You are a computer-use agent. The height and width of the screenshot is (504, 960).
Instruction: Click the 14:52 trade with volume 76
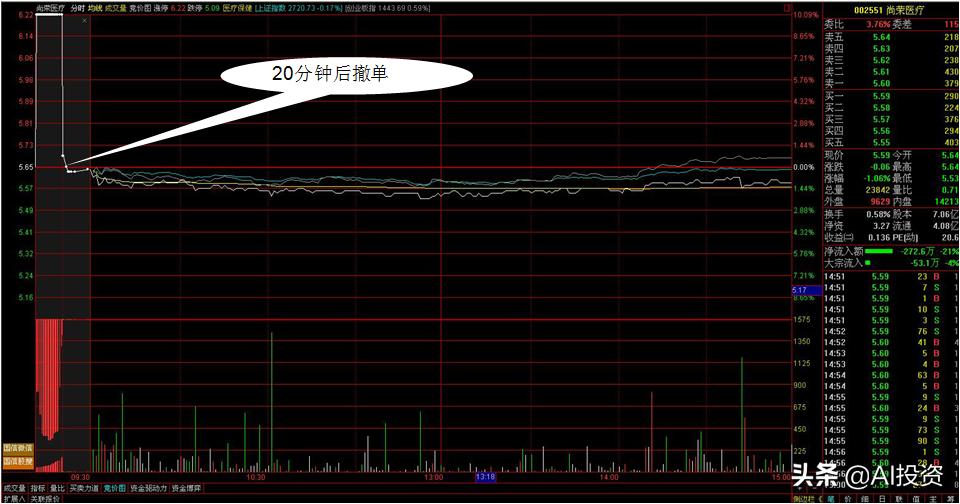coord(891,332)
